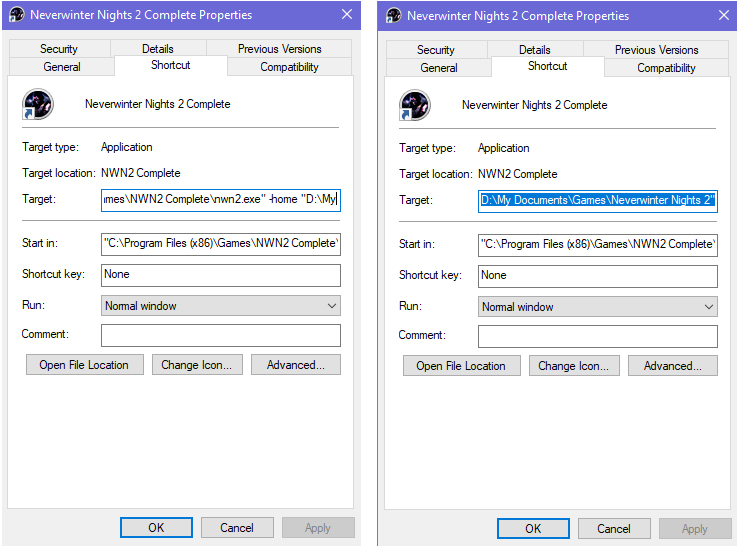Open Security tab in left window
Image resolution: width=739 pixels, height=546 pixels.
click(x=59, y=49)
